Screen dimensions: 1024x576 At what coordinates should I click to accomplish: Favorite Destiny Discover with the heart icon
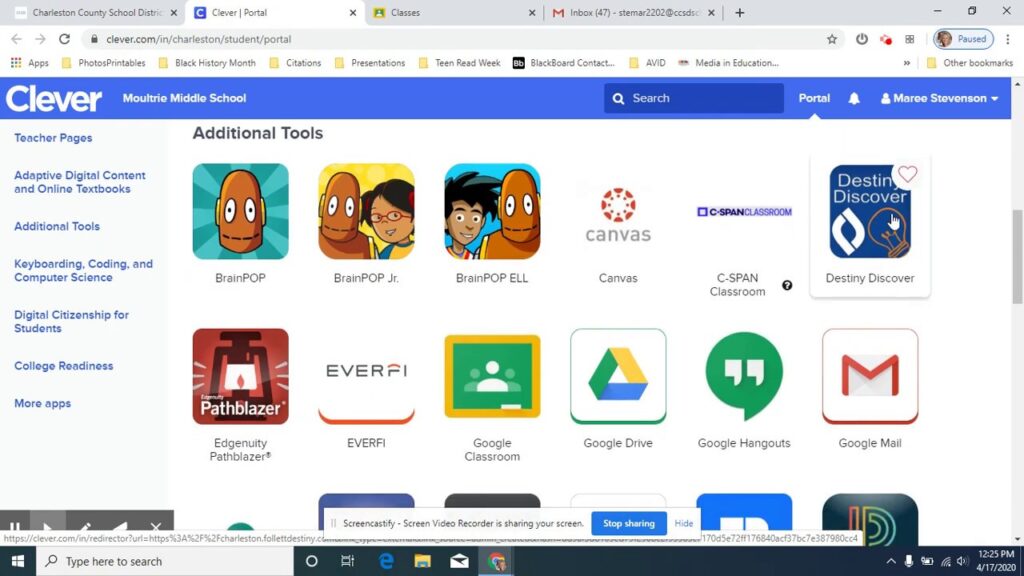[907, 175]
